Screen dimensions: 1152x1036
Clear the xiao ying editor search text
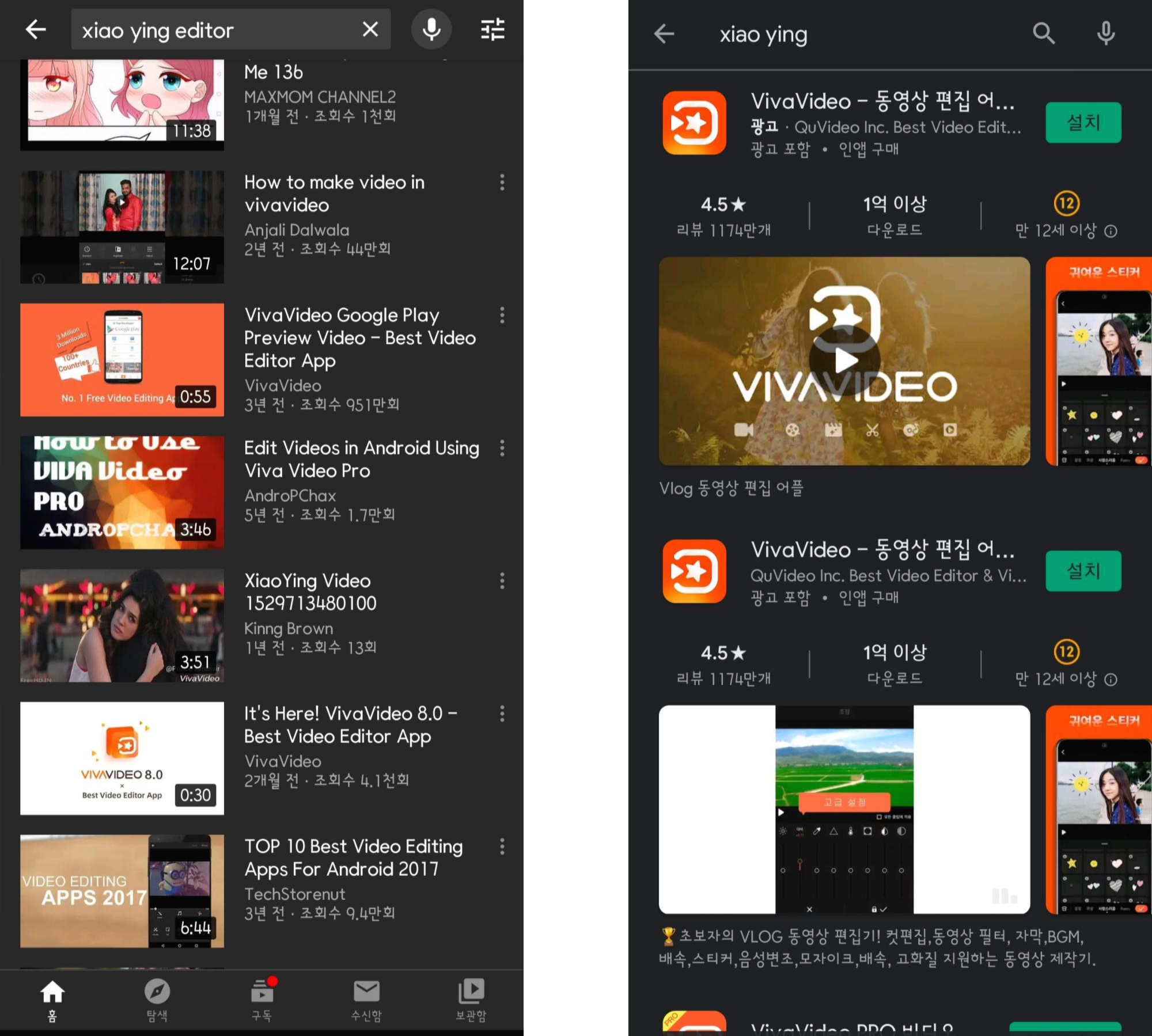[x=370, y=29]
